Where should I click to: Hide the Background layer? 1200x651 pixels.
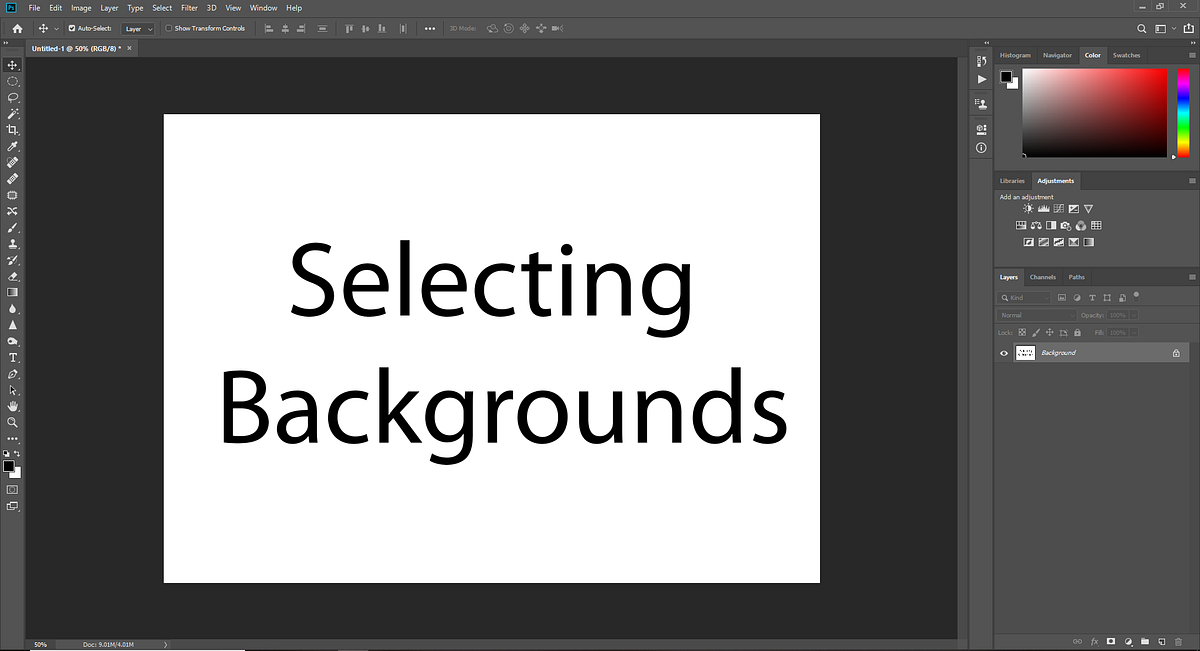1004,352
